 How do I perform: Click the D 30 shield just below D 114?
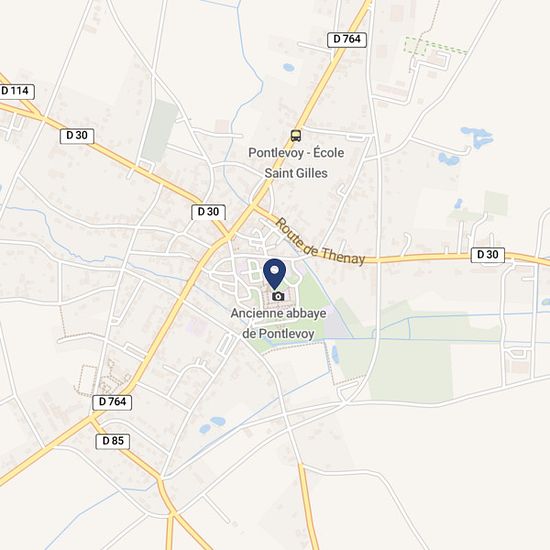point(77,135)
